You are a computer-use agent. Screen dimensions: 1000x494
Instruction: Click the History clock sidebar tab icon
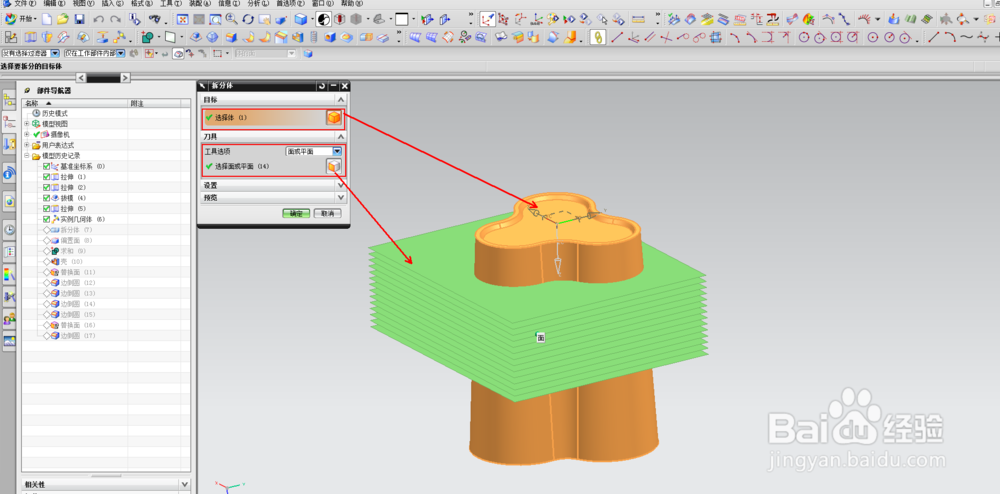click(9, 229)
